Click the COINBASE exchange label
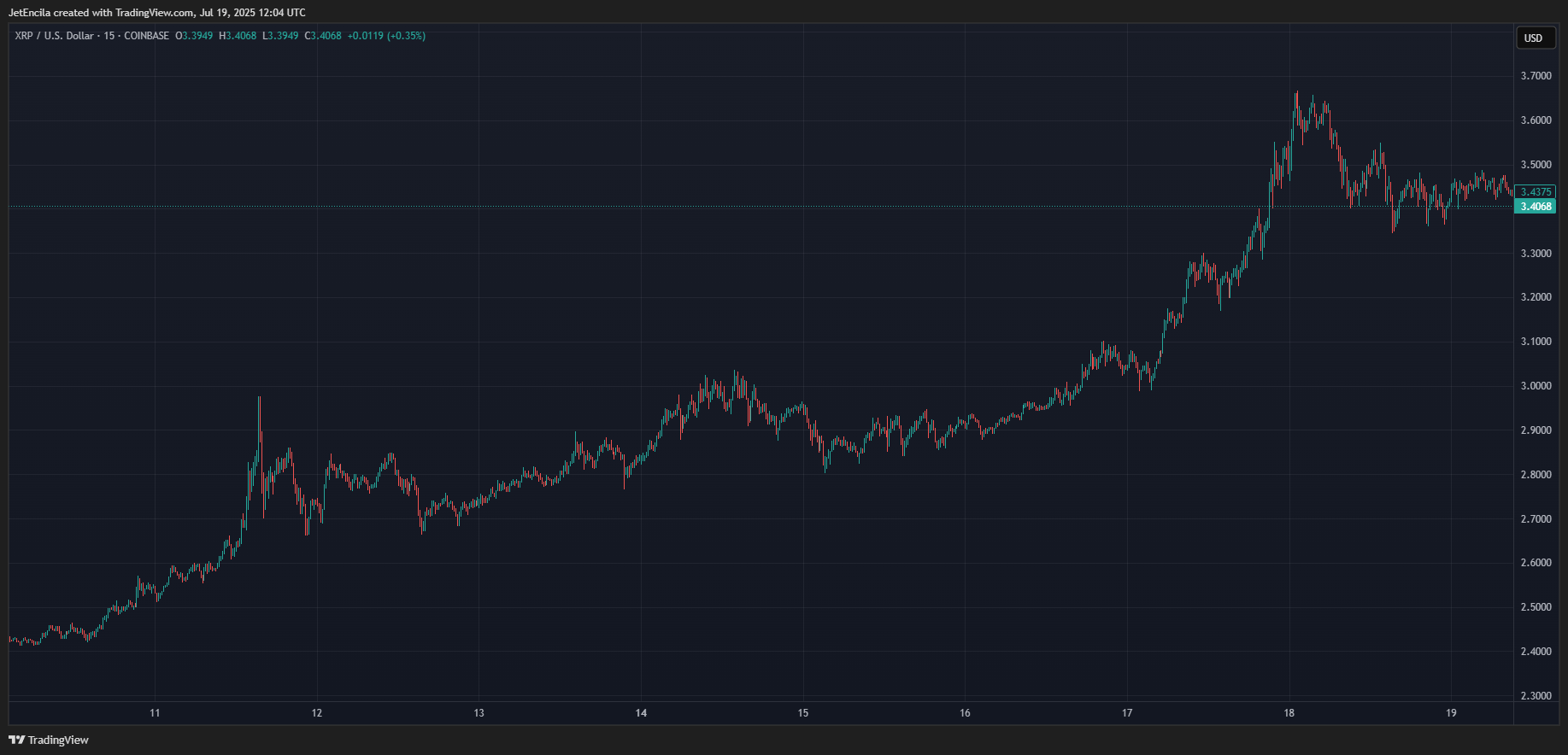This screenshot has height=755, width=1568. click(147, 36)
